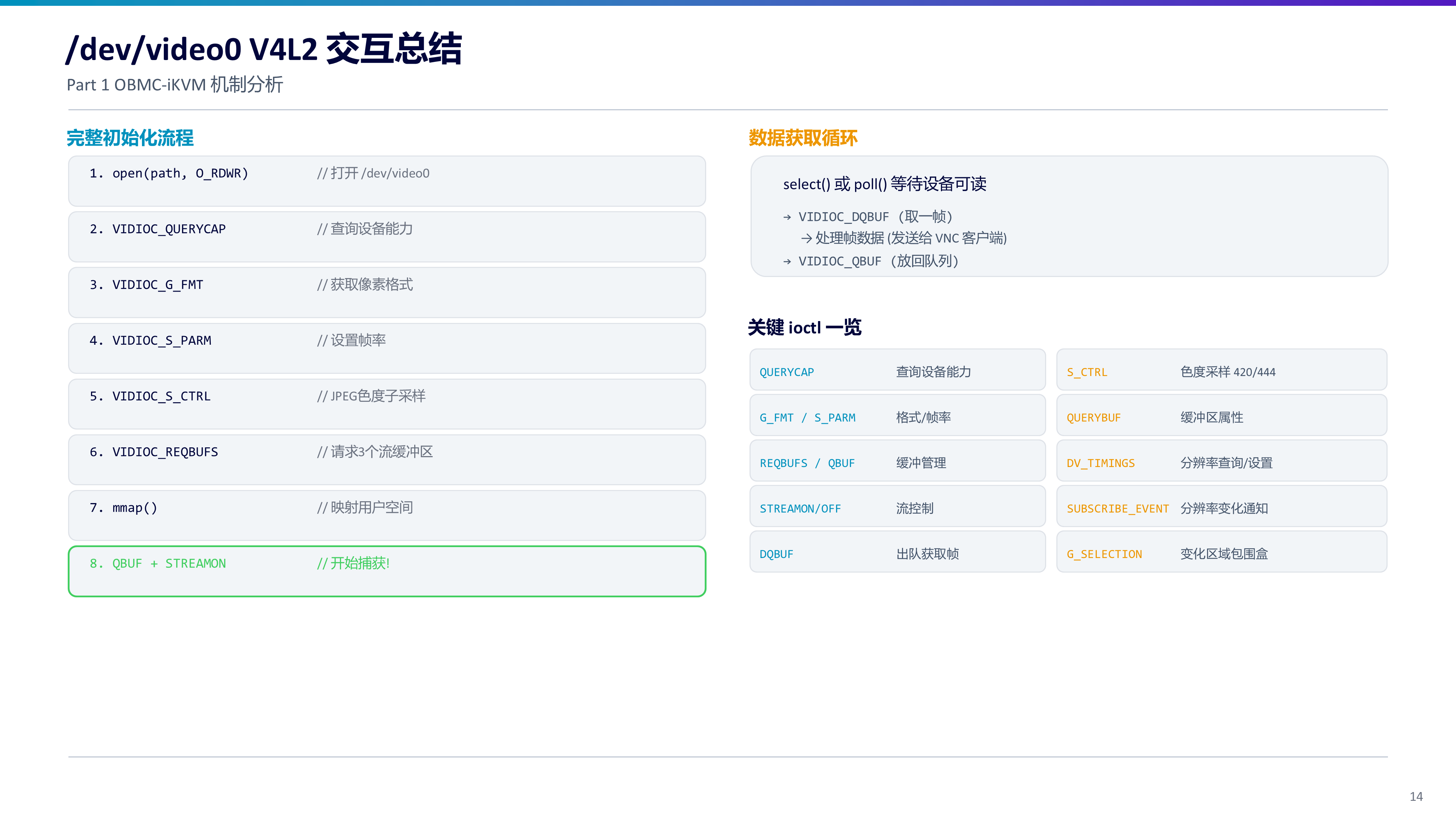The width and height of the screenshot is (1456, 819).
Task: Select the open(path, O_RDWR) step box
Action: tap(387, 181)
